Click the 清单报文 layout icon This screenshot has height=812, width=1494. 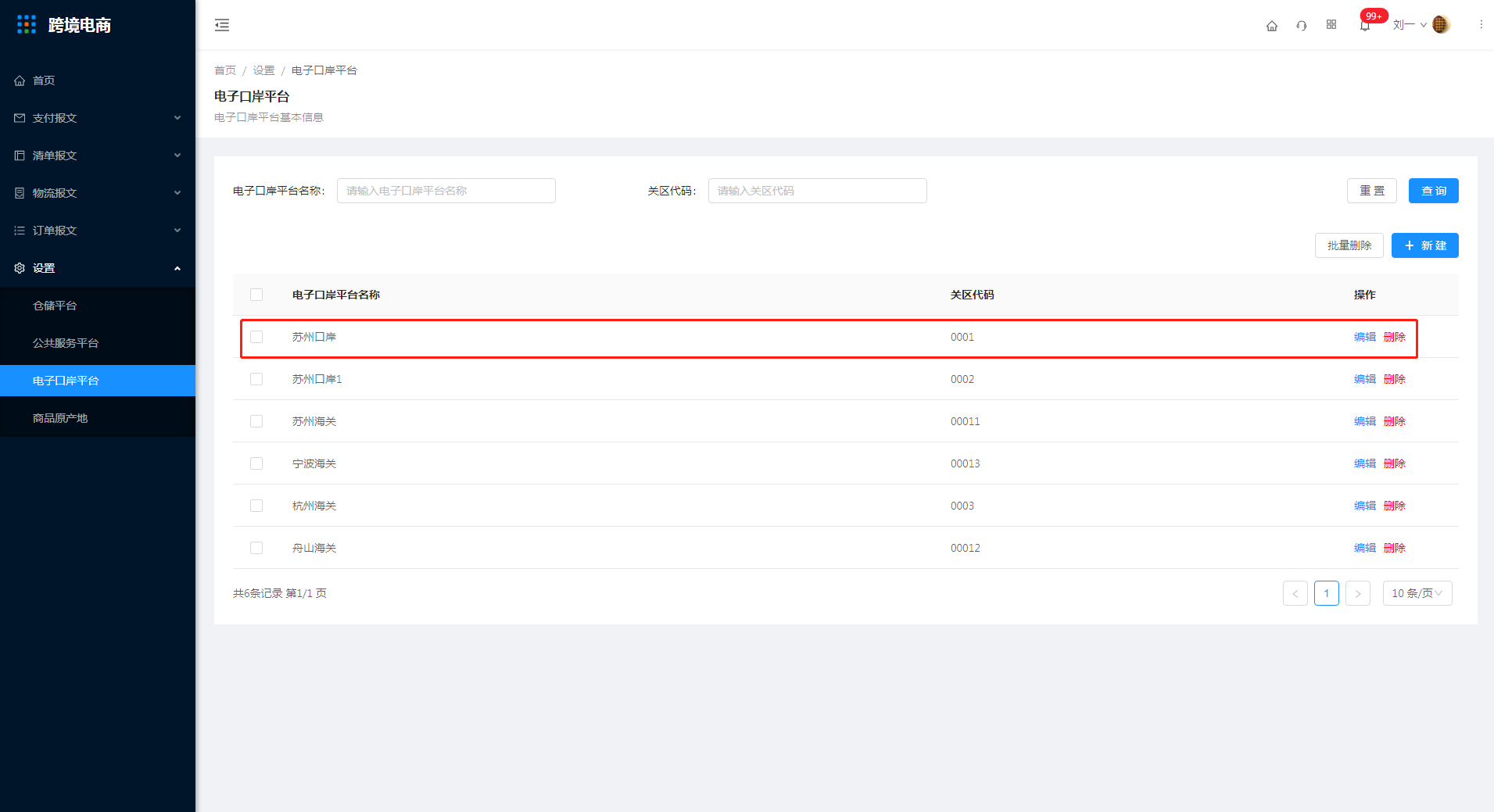click(20, 156)
